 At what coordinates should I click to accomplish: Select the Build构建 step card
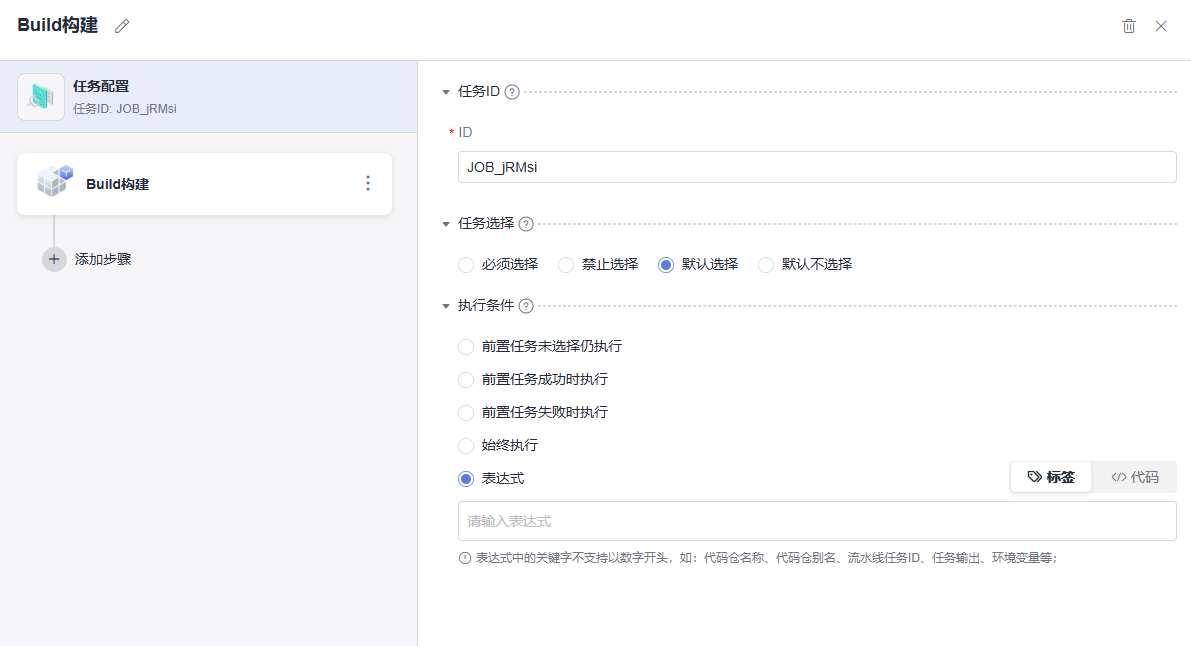(x=200, y=184)
